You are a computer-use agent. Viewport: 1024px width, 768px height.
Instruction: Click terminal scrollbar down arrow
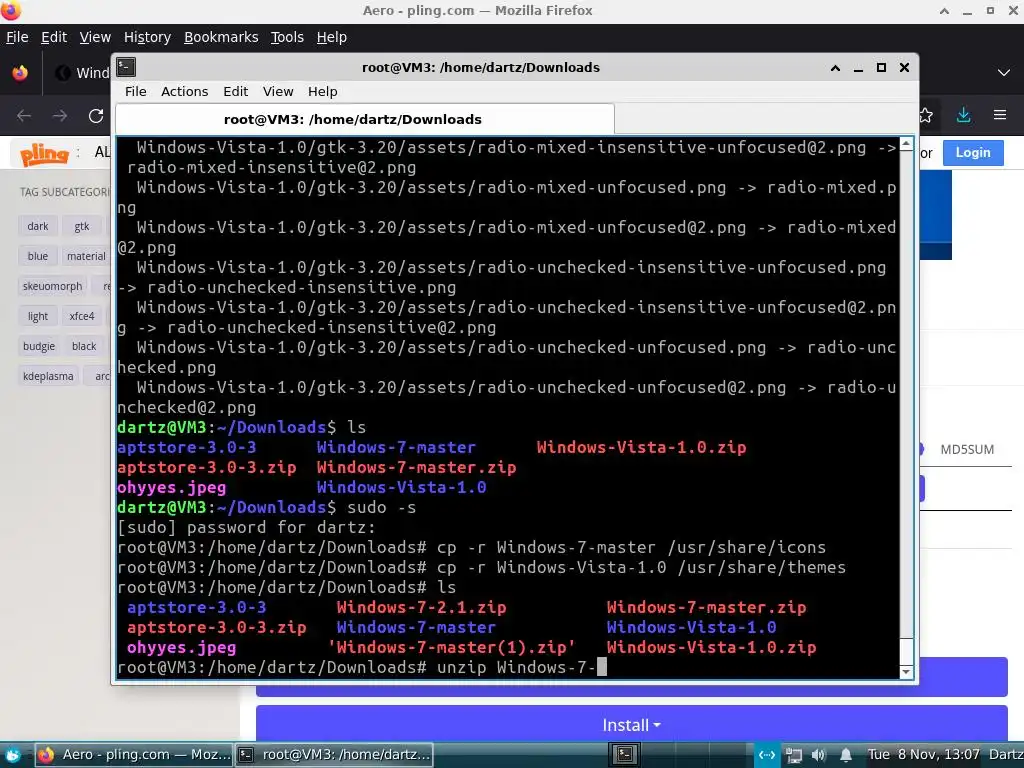tap(906, 671)
